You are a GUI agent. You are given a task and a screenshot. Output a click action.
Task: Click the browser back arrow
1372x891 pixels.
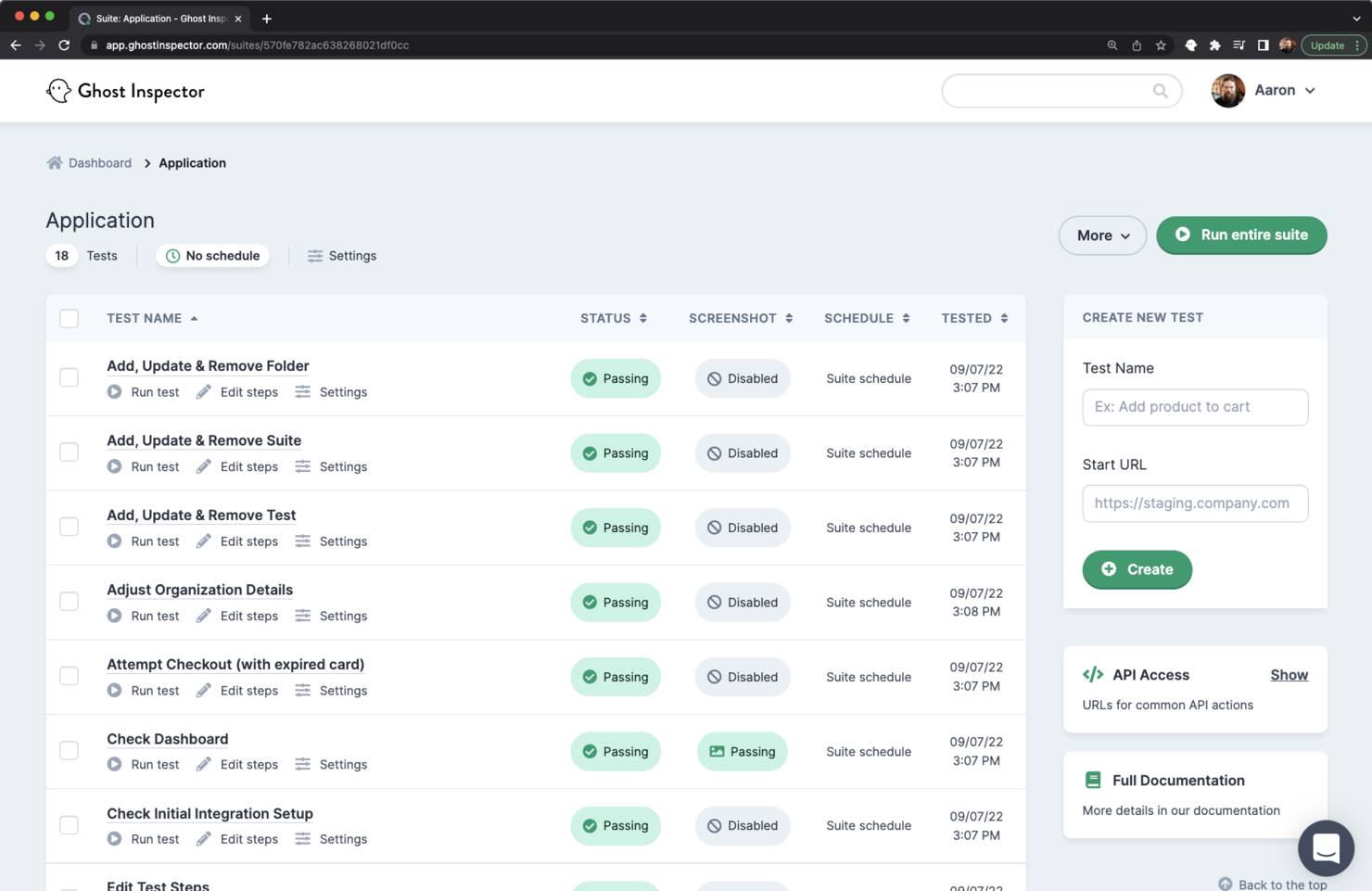click(16, 45)
